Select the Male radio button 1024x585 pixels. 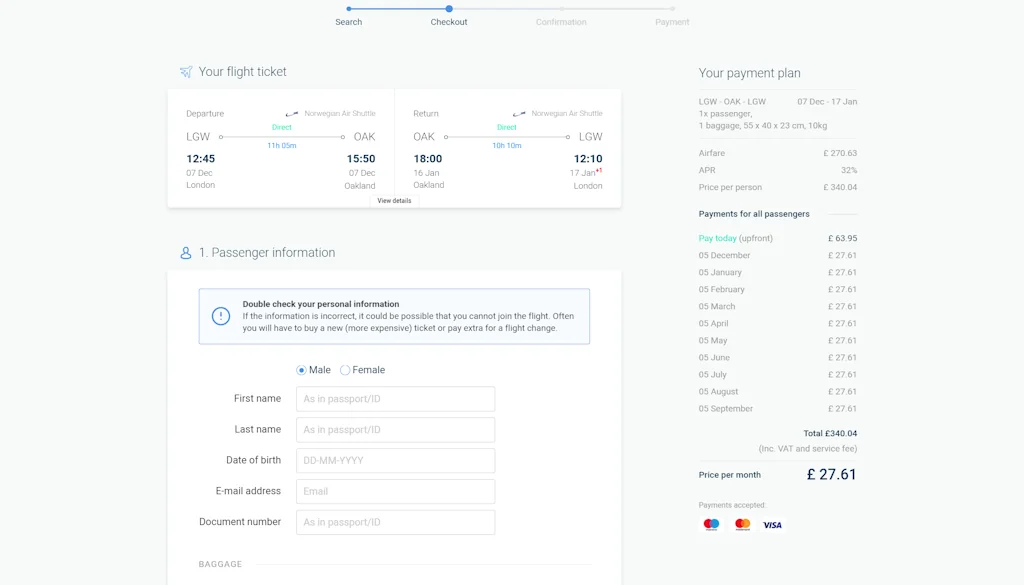click(301, 370)
